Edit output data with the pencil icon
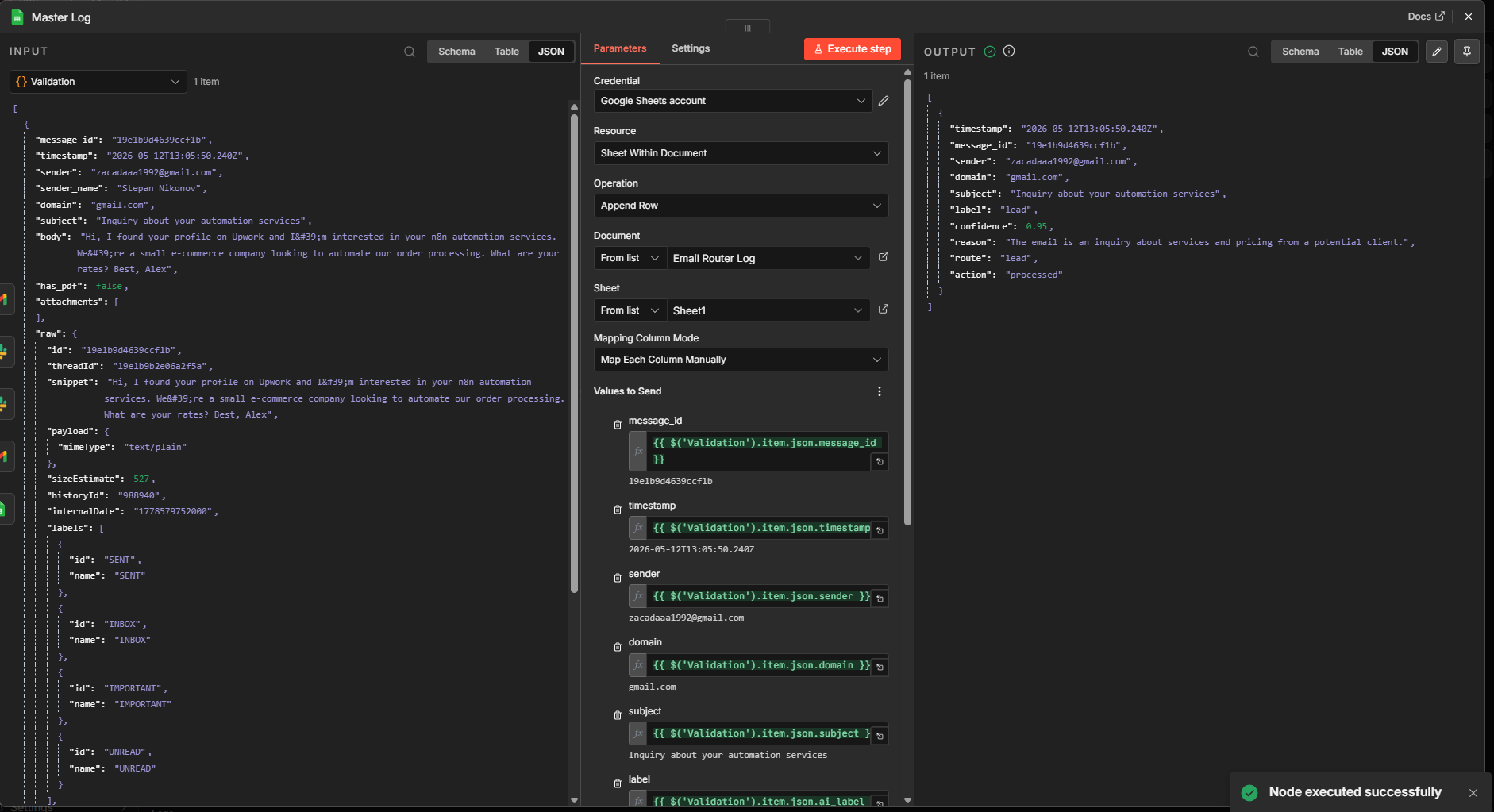1494x812 pixels. point(1437,52)
